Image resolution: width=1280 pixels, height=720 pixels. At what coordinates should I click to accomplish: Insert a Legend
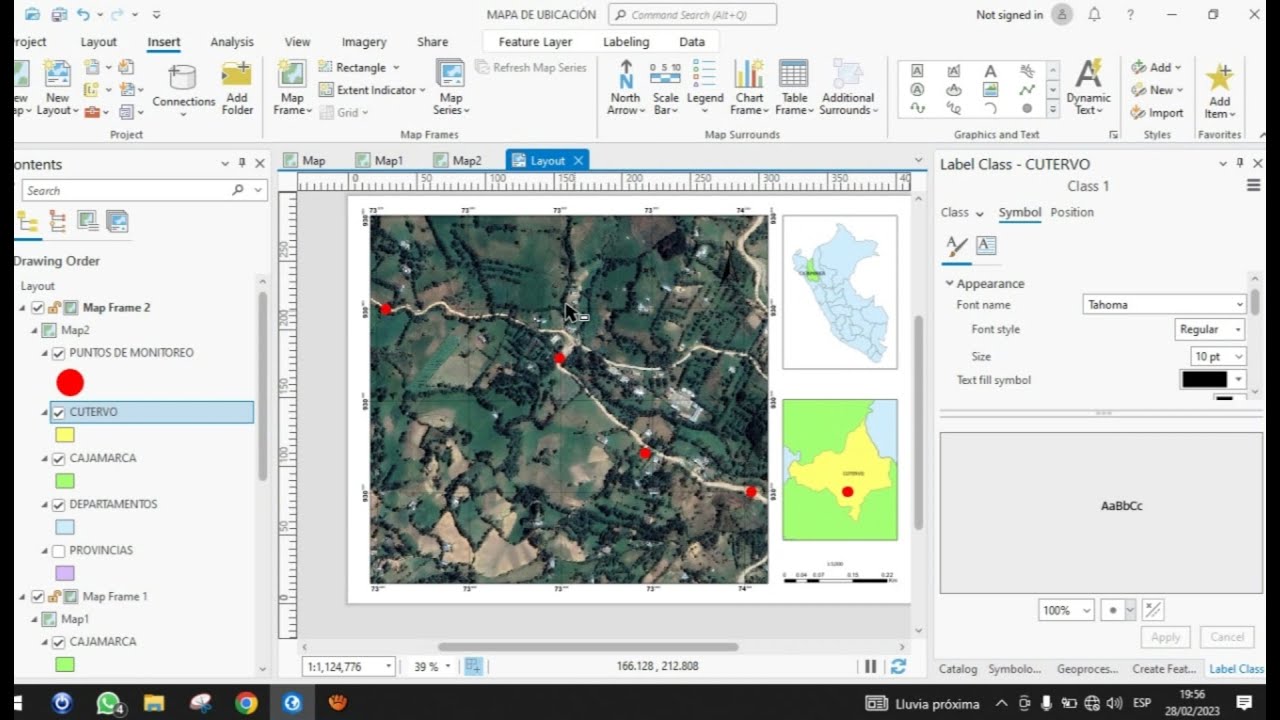coord(705,88)
